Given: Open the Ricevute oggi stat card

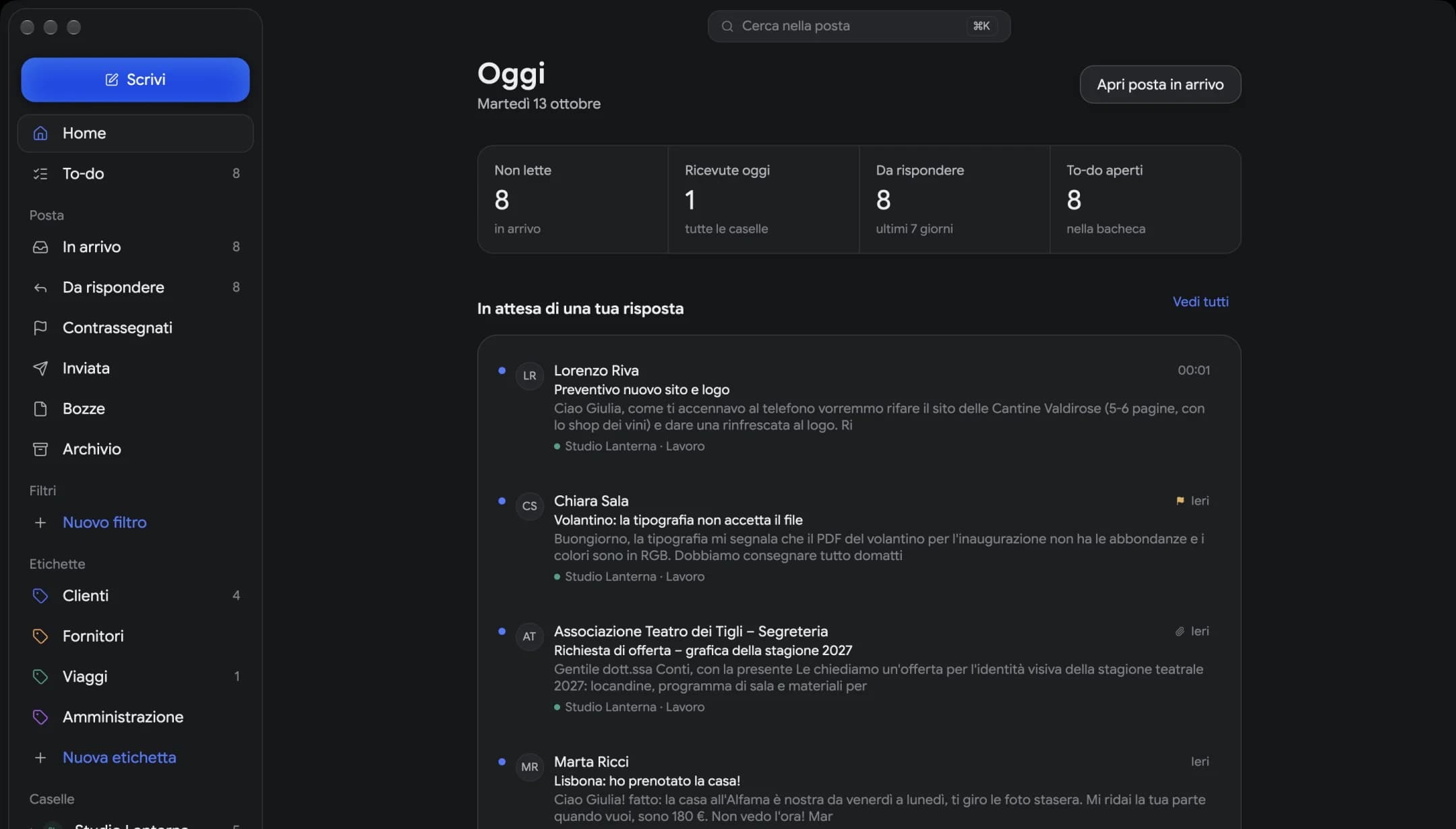Looking at the screenshot, I should (x=764, y=199).
